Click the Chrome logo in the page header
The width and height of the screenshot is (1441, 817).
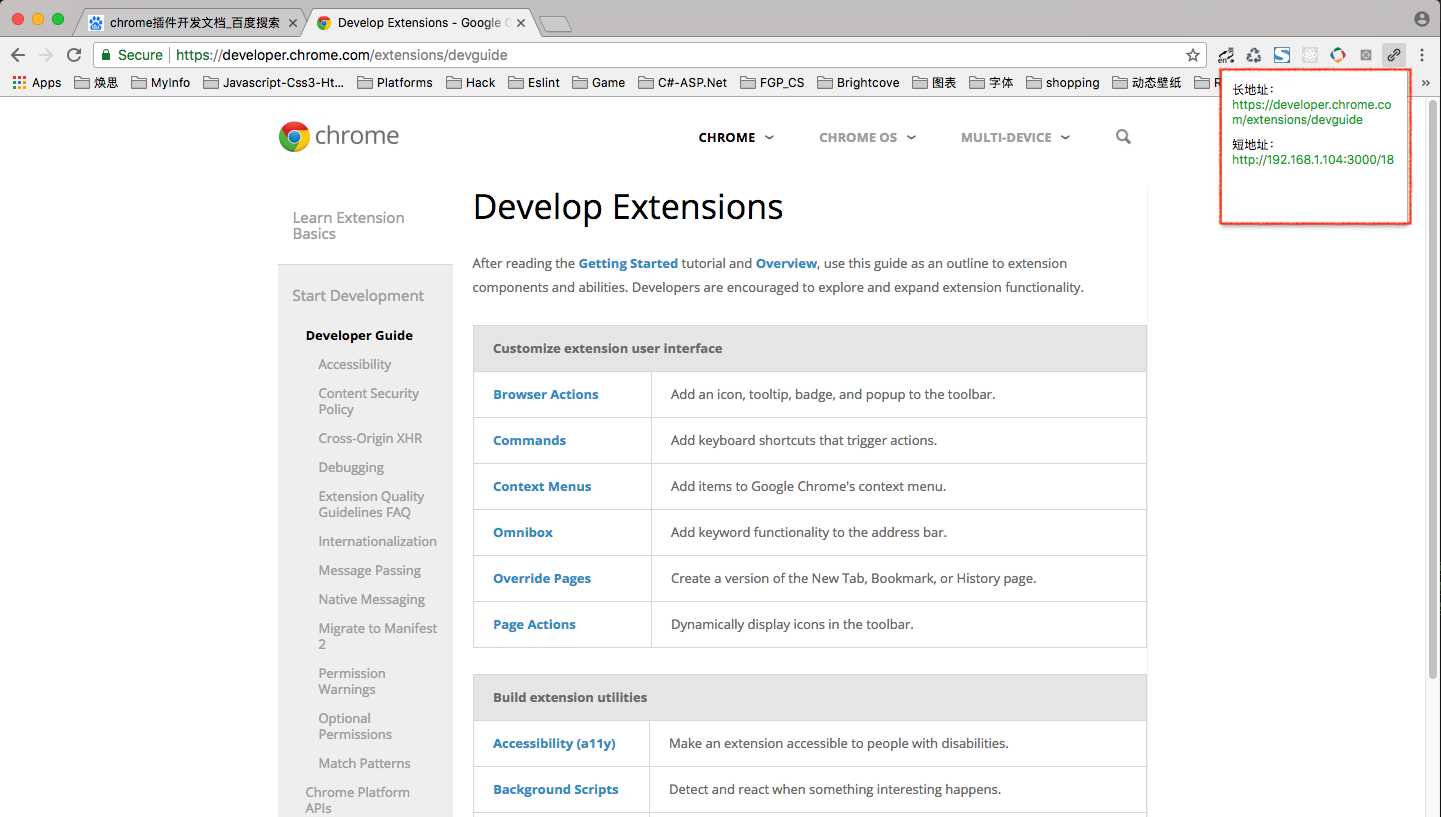point(339,136)
